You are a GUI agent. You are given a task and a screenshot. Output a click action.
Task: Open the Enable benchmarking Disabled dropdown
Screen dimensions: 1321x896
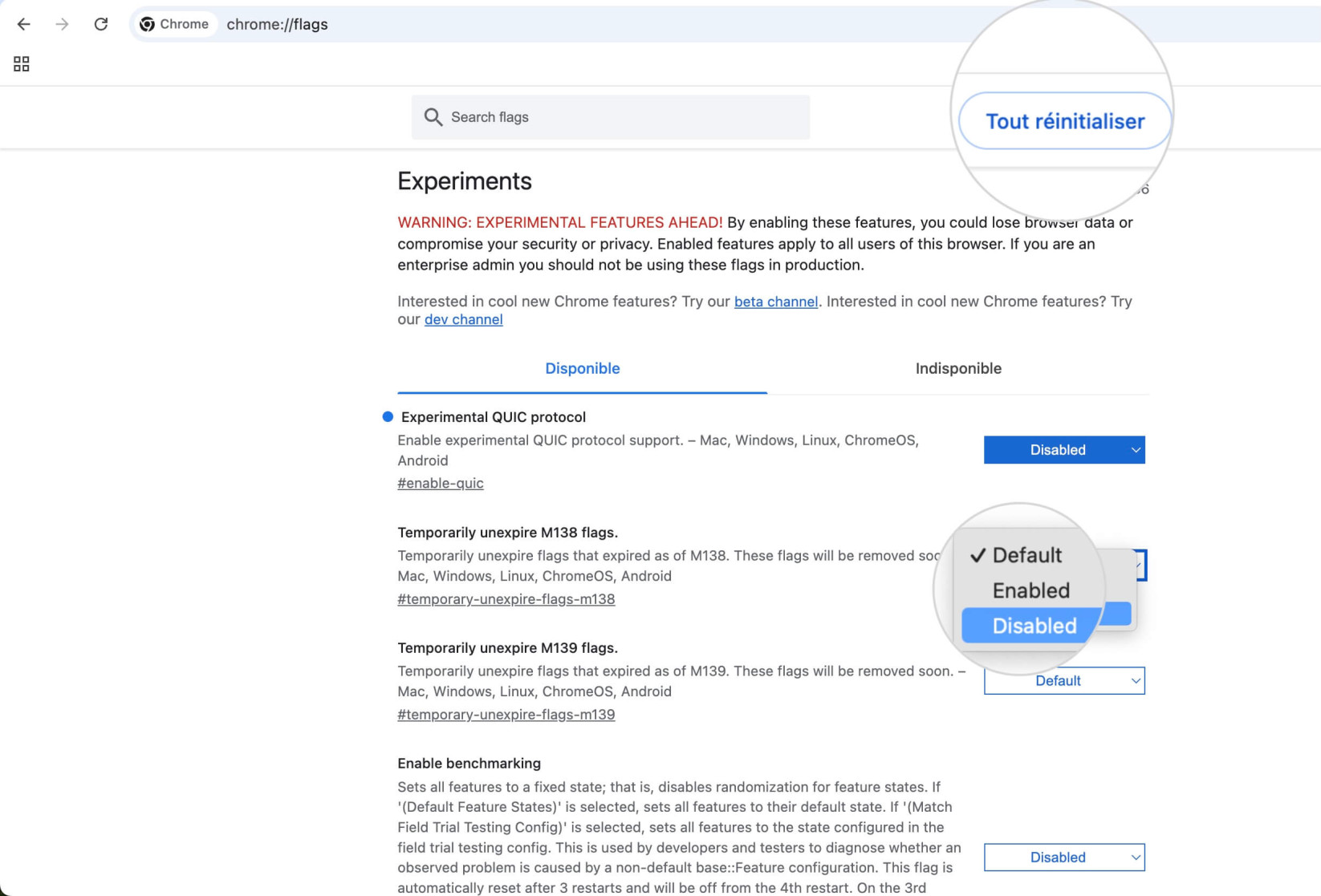coord(1064,857)
